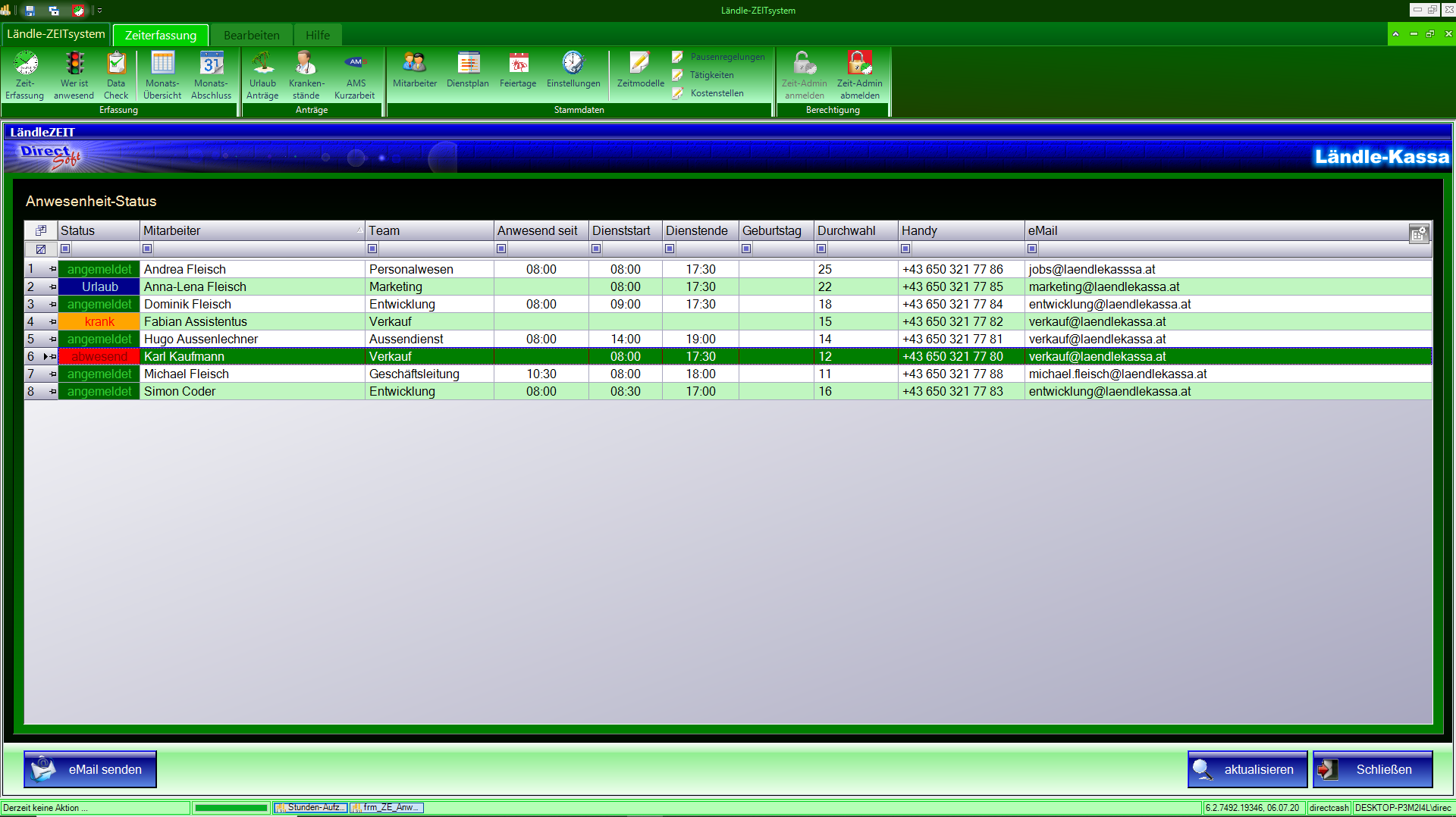Viewport: 1456px width, 817px height.
Task: Open Kostenstellen in ribbon
Action: click(708, 93)
